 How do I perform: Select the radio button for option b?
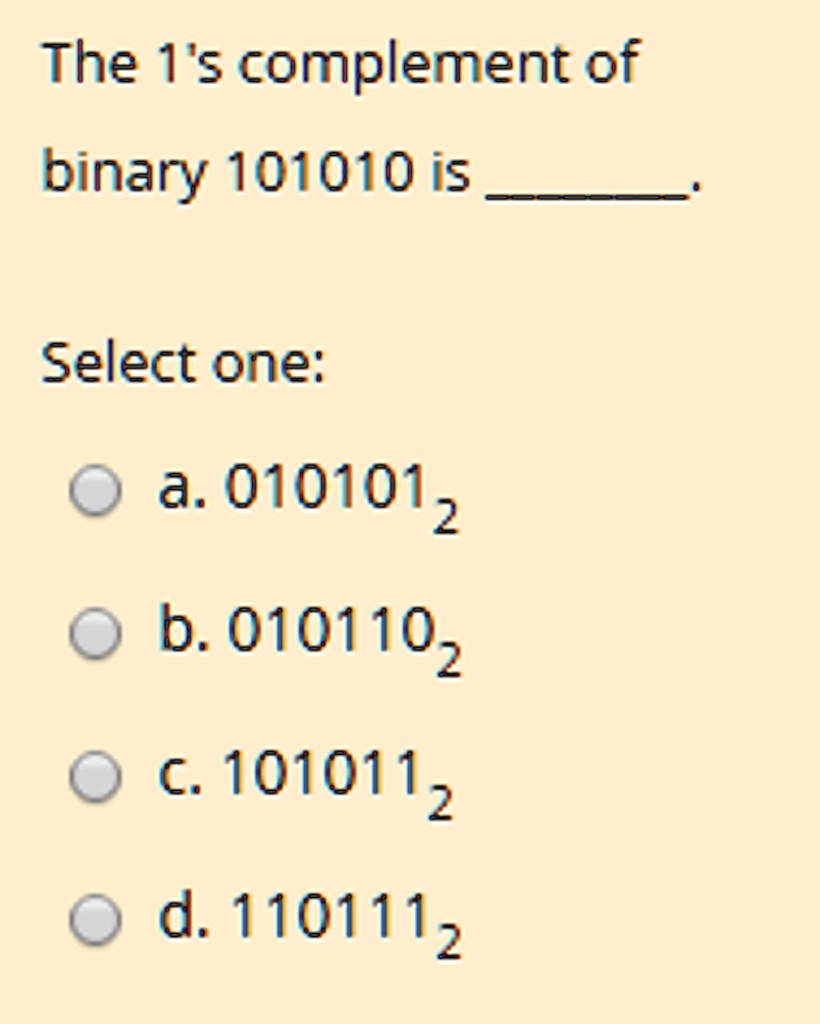96,635
